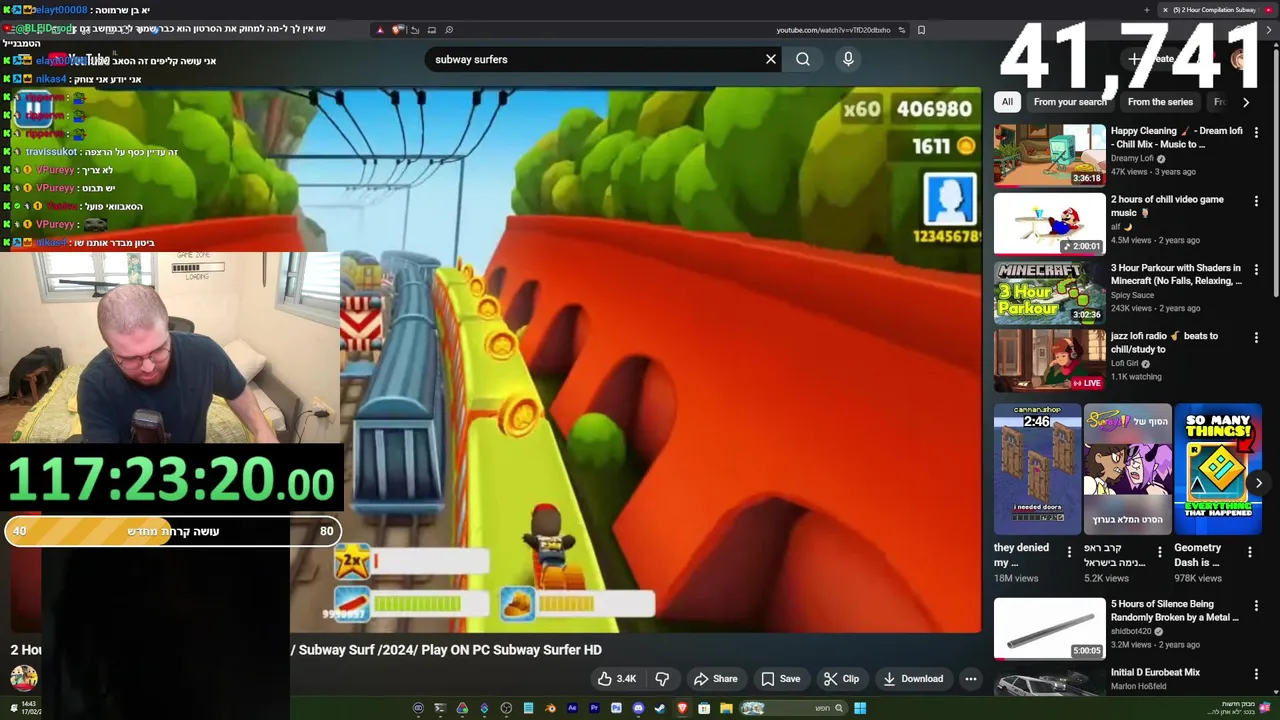Viewport: 1280px width, 720px height.
Task: Like the video (3.4K)
Action: click(x=616, y=679)
